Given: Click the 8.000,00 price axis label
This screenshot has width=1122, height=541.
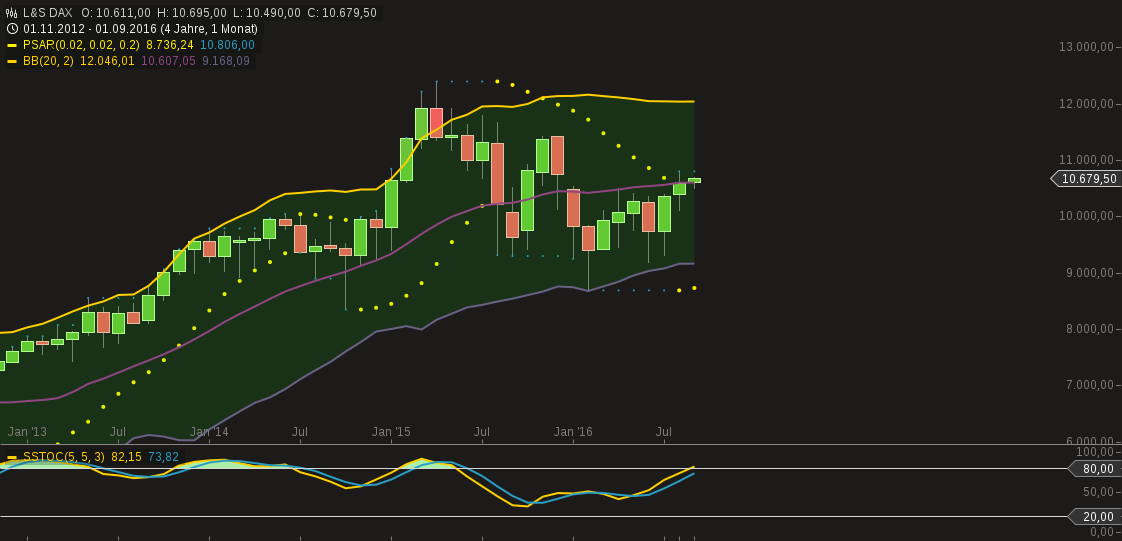Looking at the screenshot, I should pyautogui.click(x=1089, y=329).
